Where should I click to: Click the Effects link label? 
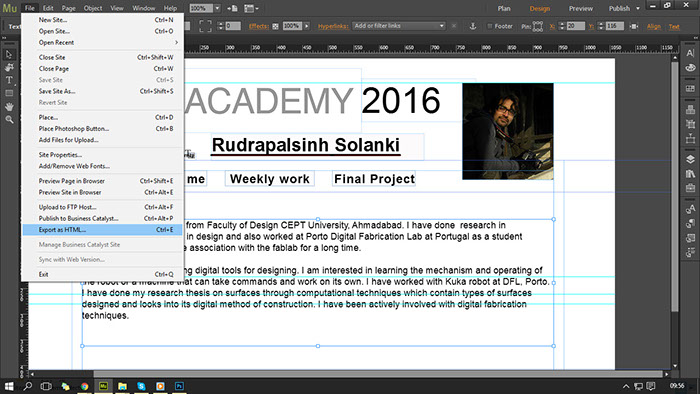pyautogui.click(x=258, y=26)
